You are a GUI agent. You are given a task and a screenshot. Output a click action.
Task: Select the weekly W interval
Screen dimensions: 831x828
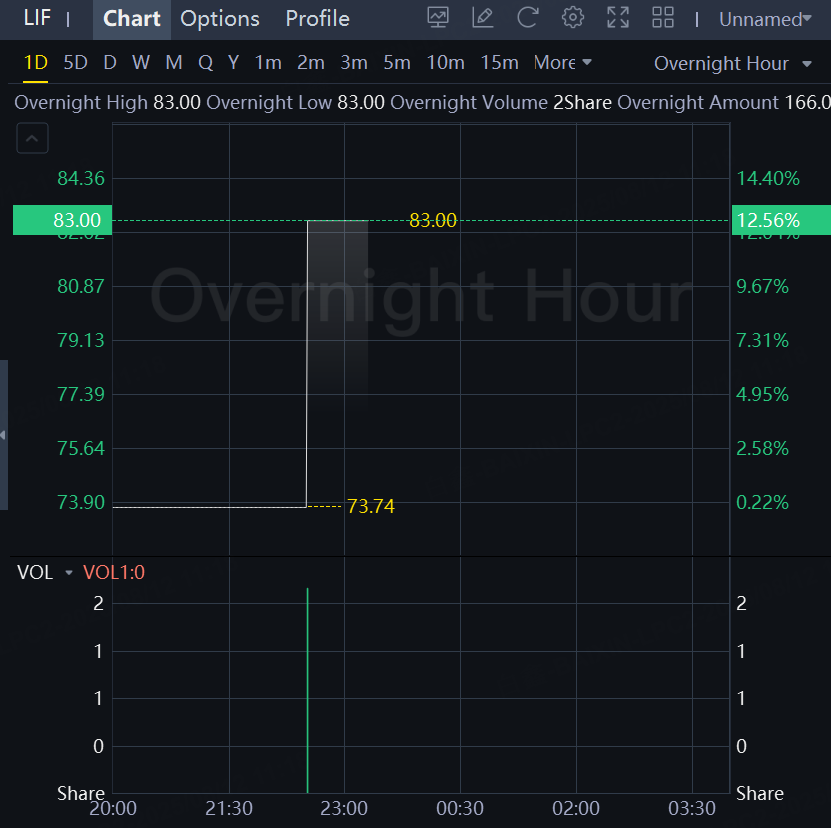[x=141, y=63]
